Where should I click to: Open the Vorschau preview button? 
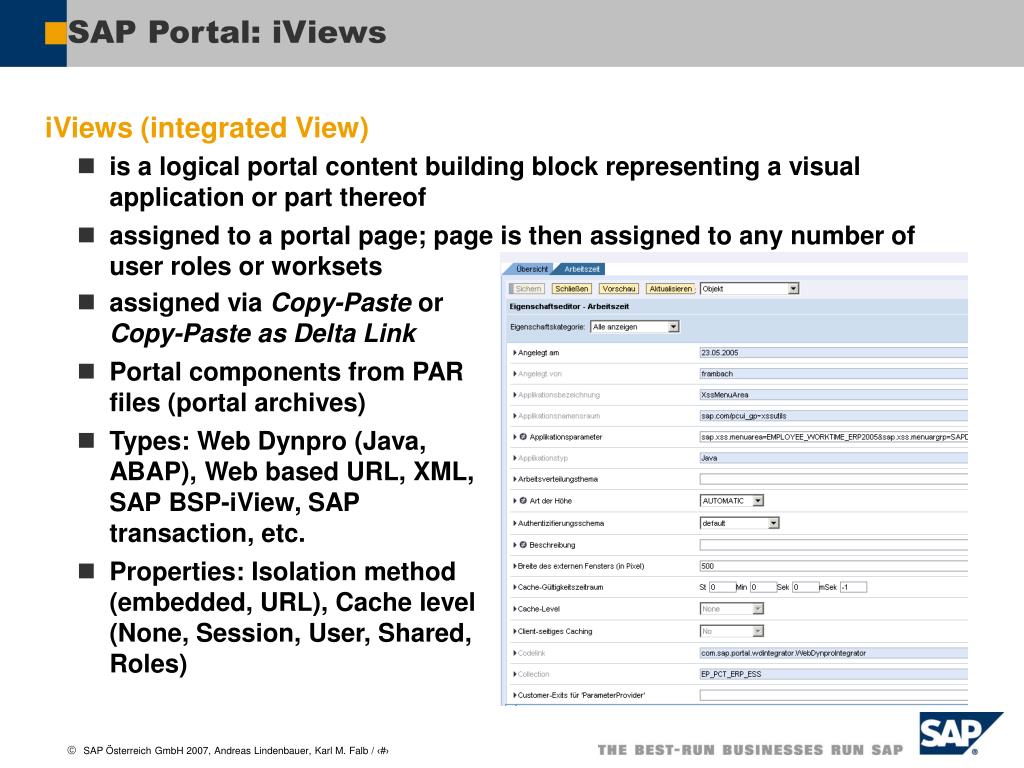click(618, 289)
